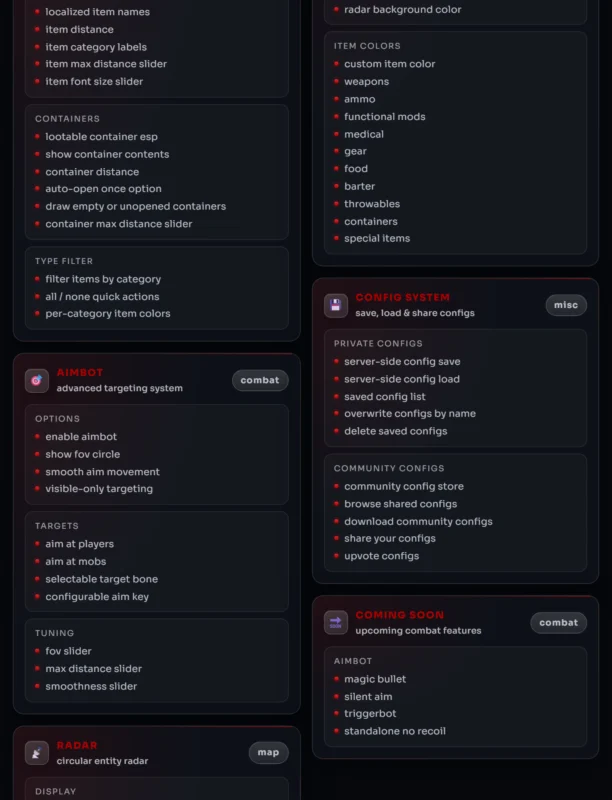Click the map badge on Radar card
The height and width of the screenshot is (800, 612).
click(x=268, y=753)
